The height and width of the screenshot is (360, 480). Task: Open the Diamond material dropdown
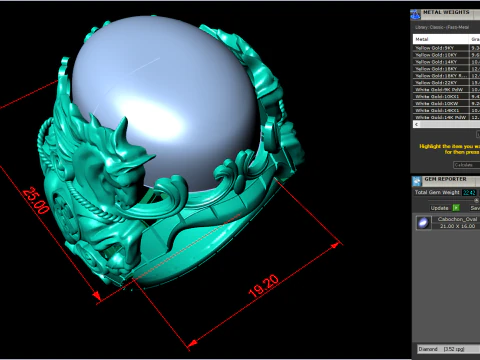pos(449,349)
